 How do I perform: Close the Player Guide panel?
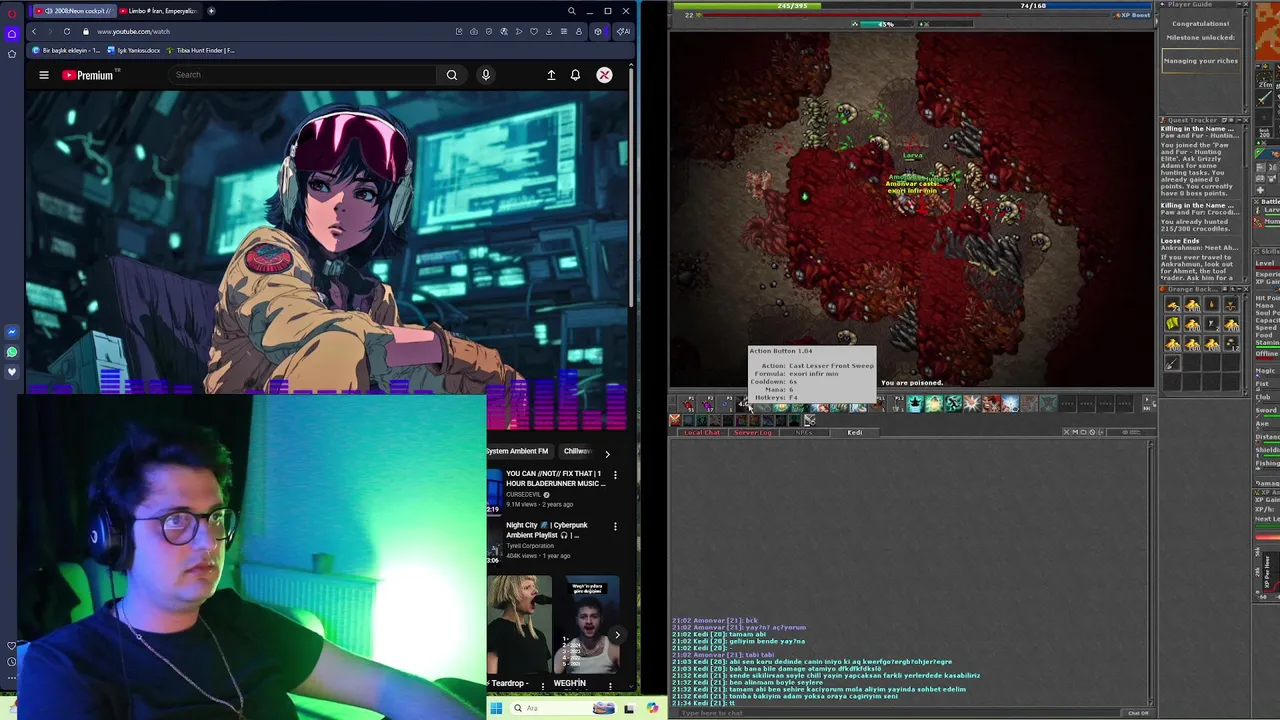coord(1244,5)
